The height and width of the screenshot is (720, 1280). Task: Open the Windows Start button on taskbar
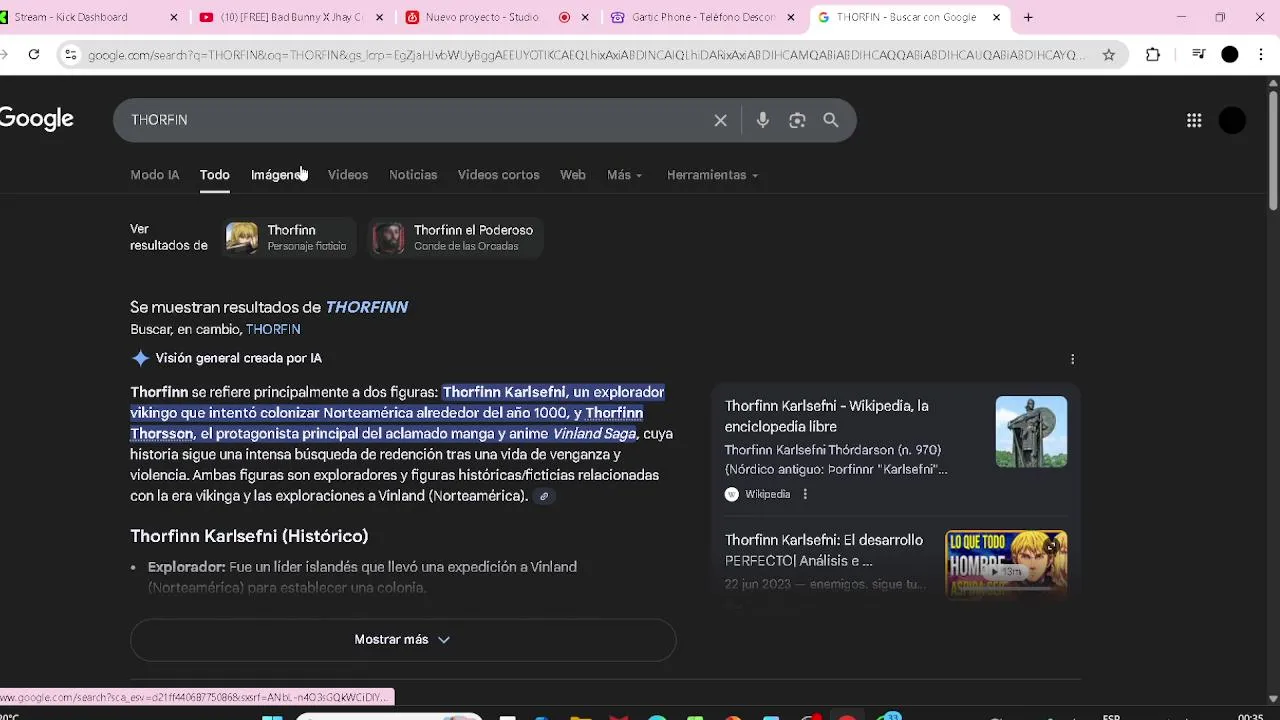coord(271,716)
